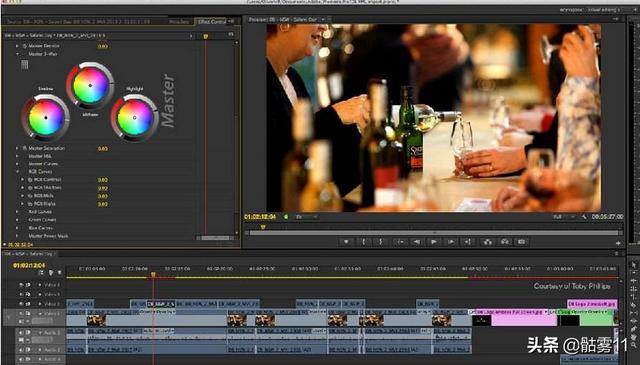This screenshot has height=365, width=640.
Task: Toggle the Video 3 track eye visibility
Action: pos(21,294)
